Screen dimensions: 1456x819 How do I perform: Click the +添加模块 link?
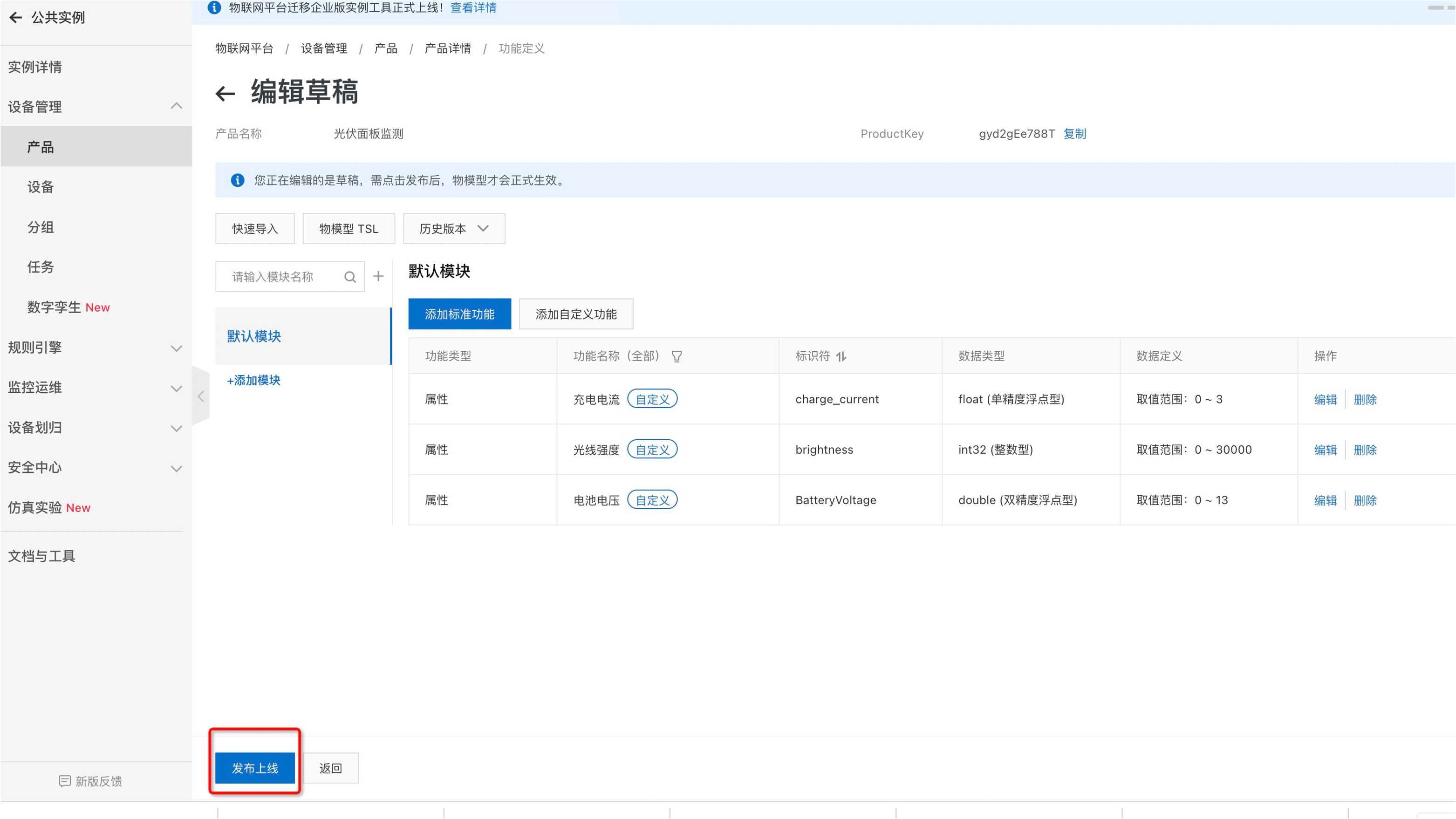(253, 380)
